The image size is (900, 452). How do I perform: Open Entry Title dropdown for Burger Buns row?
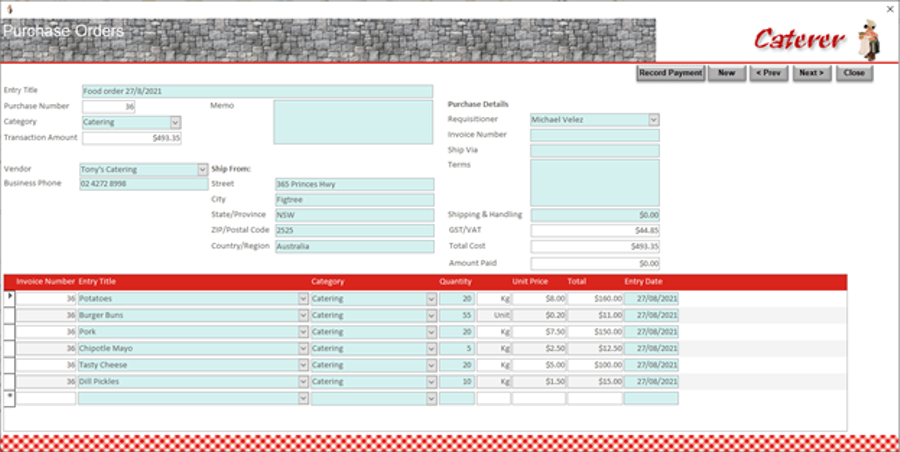[x=304, y=315]
